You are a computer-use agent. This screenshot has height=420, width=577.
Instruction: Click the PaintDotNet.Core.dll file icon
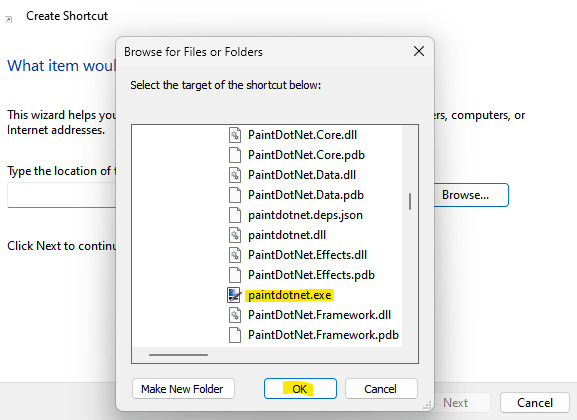click(x=235, y=135)
